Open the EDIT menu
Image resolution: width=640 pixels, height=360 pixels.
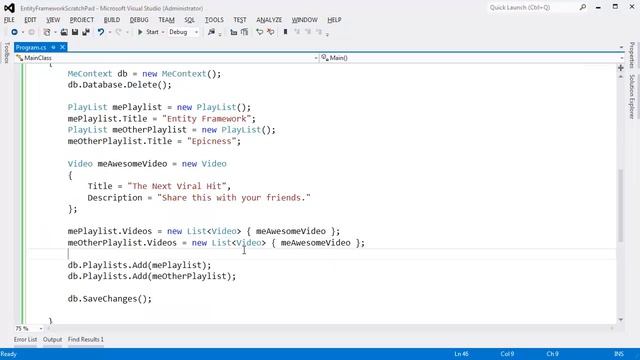[30, 20]
